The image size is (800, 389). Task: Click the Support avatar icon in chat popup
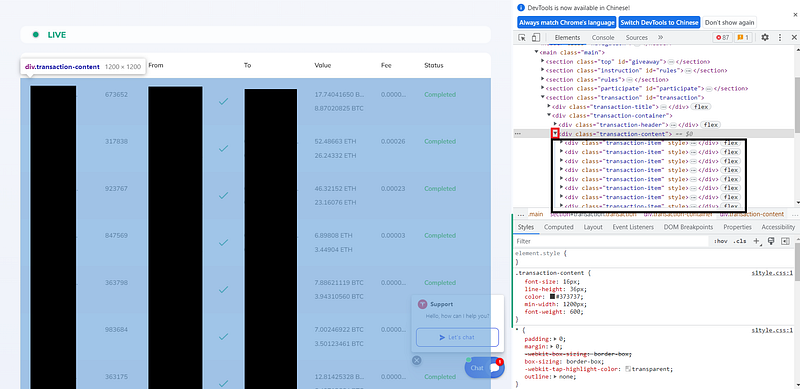click(422, 304)
